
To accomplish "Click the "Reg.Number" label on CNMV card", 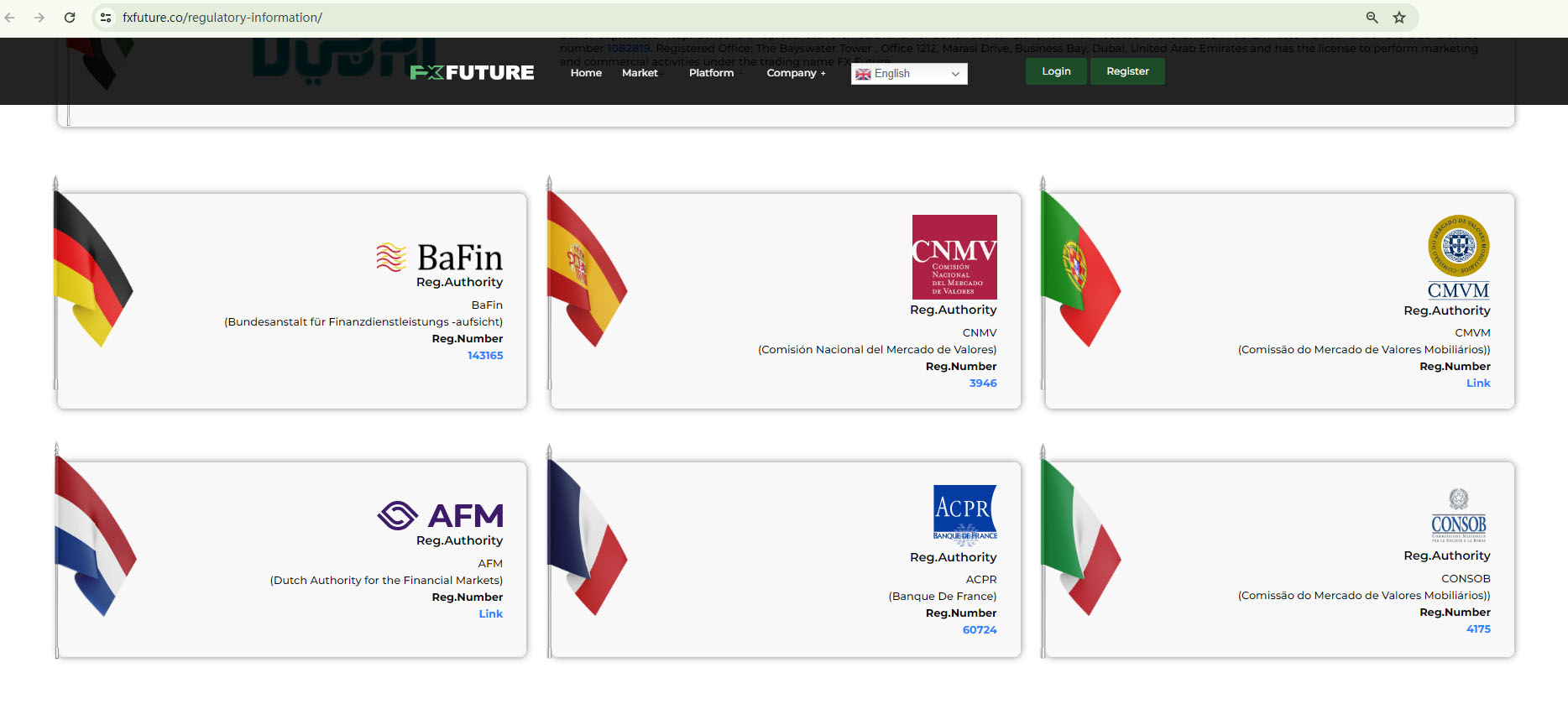I will coord(961,367).
